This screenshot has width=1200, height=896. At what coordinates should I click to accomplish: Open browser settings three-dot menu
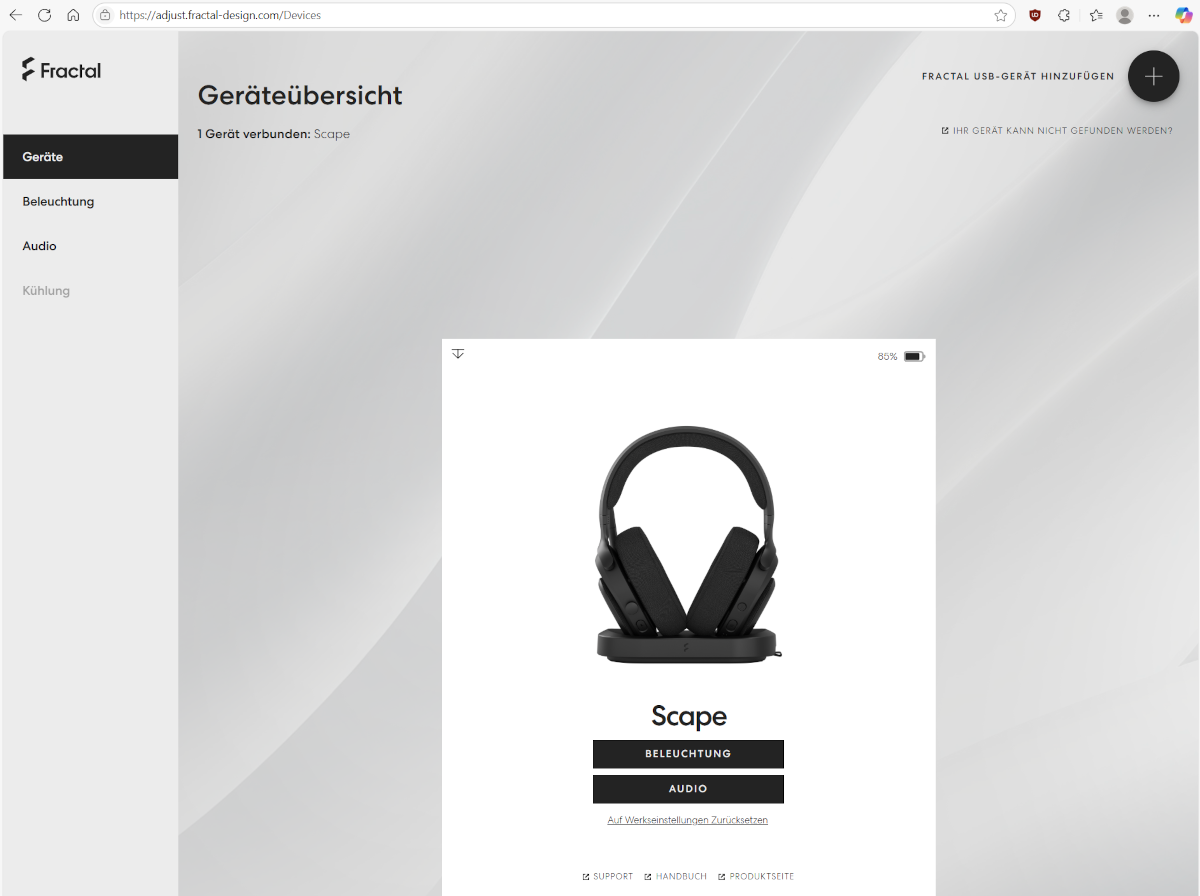pos(1154,15)
